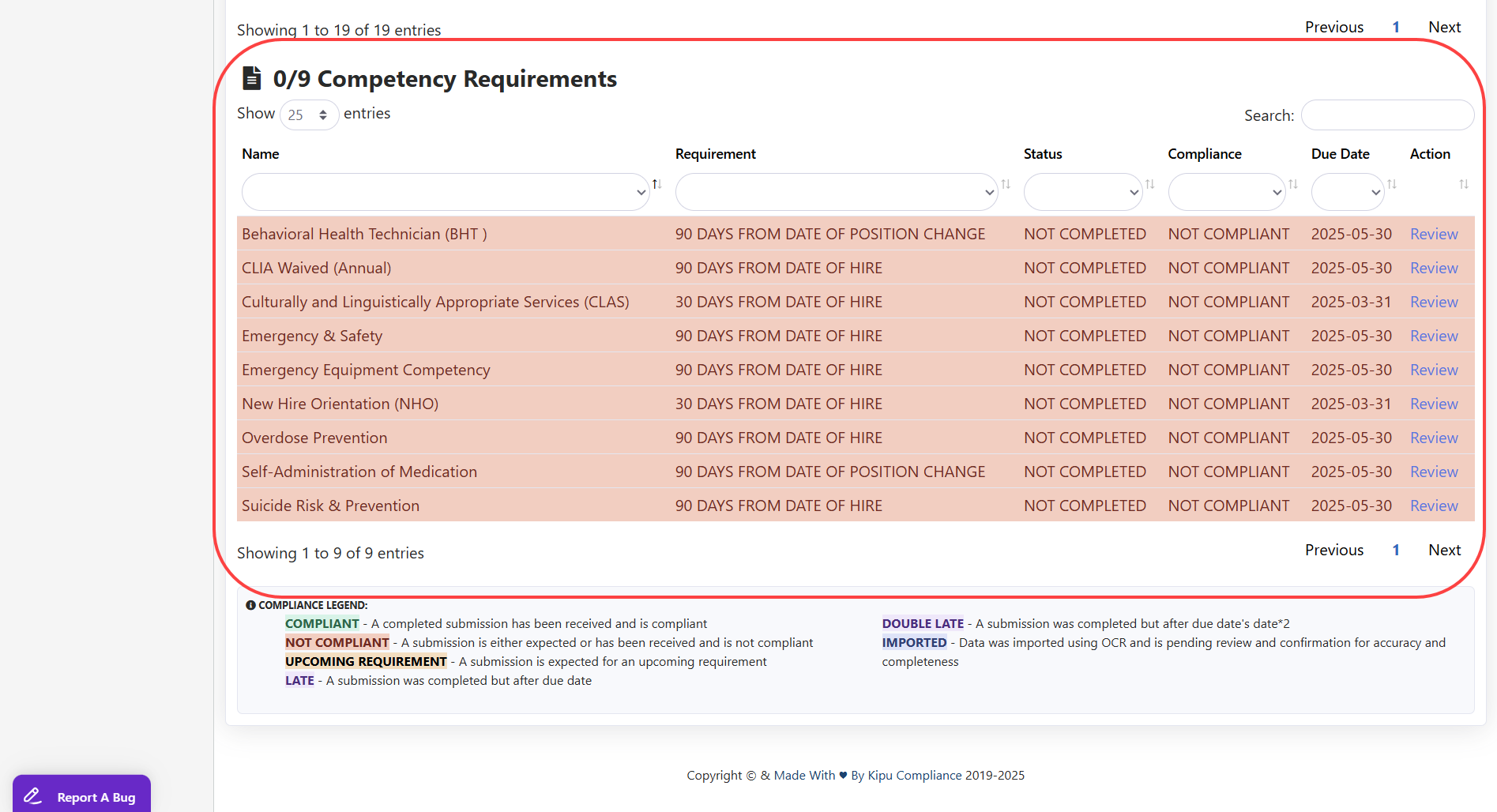Click the Competency Requirements document icon
This screenshot has height=812, width=1497.
(252, 78)
